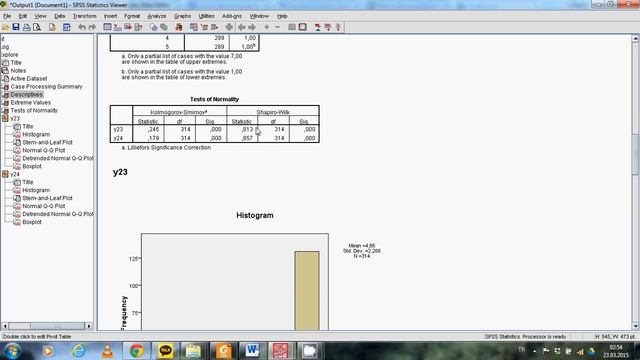Insert a heading with the toolbar icon
Screen dimensions: 640x360
[x=318, y=27]
